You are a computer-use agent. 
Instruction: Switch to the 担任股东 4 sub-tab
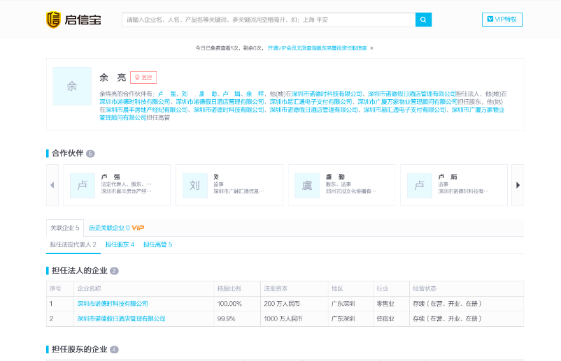coord(120,245)
